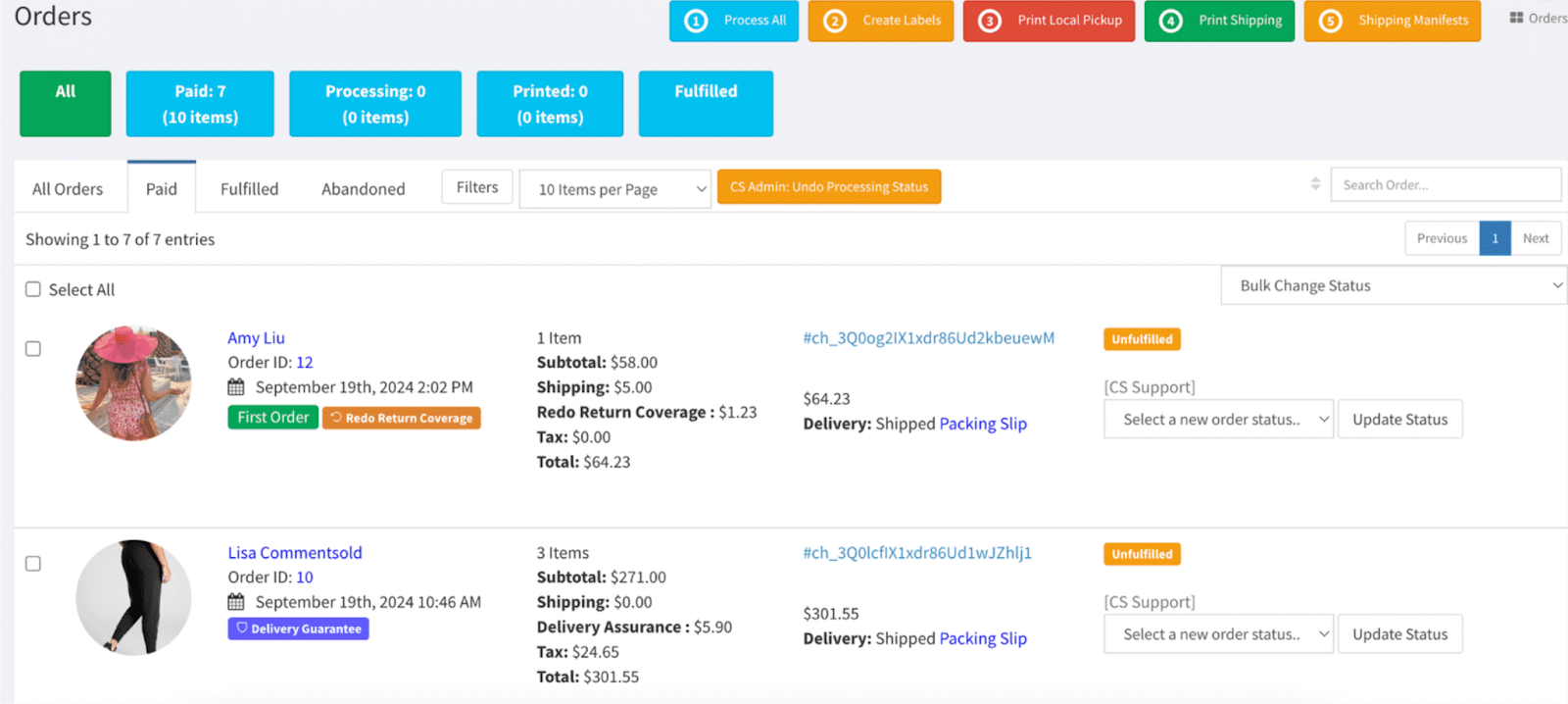Click the Create Labels step 2 button
Viewport: 1568px width, 704px height.
880,21
